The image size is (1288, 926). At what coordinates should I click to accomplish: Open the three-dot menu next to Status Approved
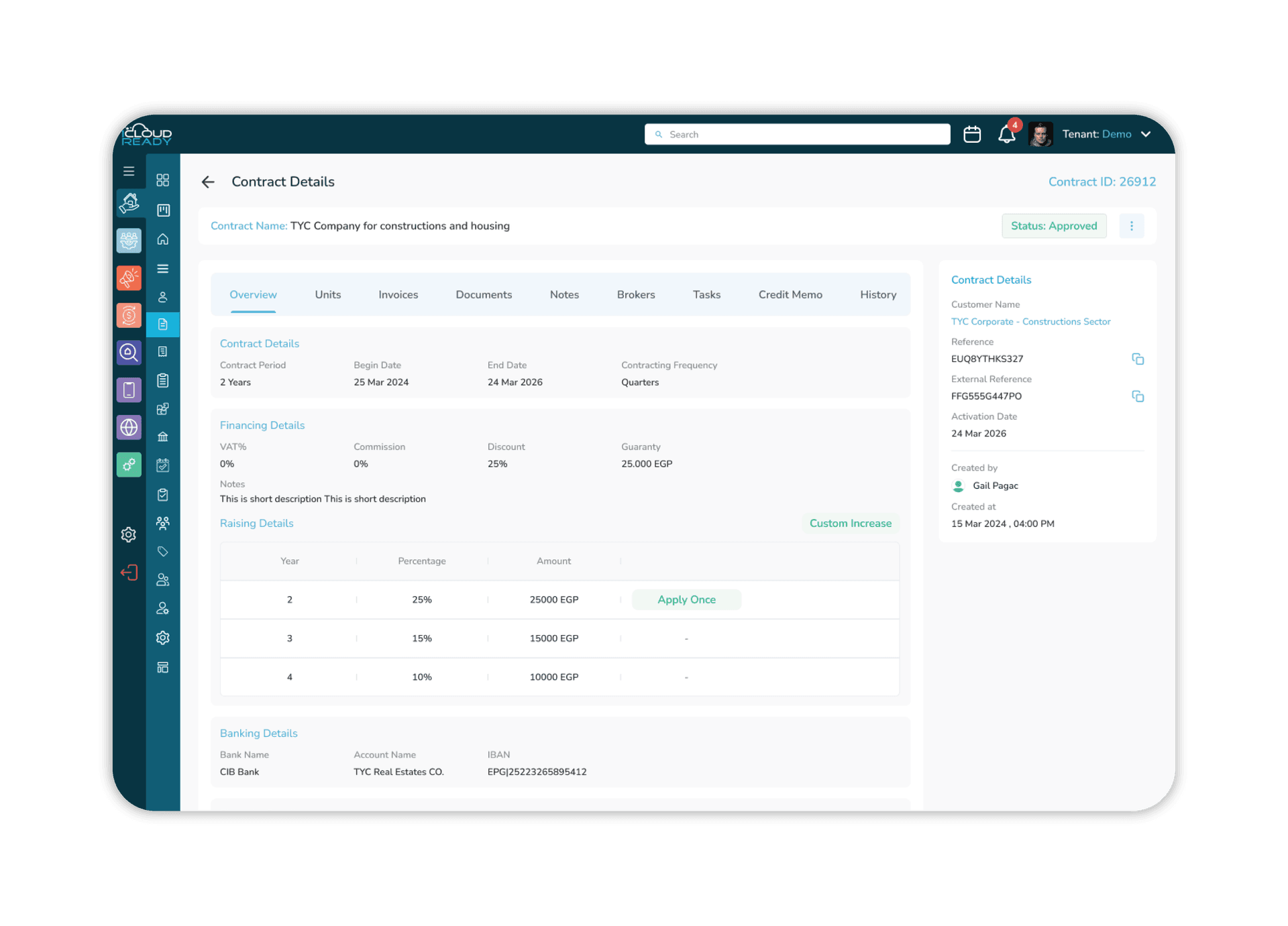point(1132,226)
